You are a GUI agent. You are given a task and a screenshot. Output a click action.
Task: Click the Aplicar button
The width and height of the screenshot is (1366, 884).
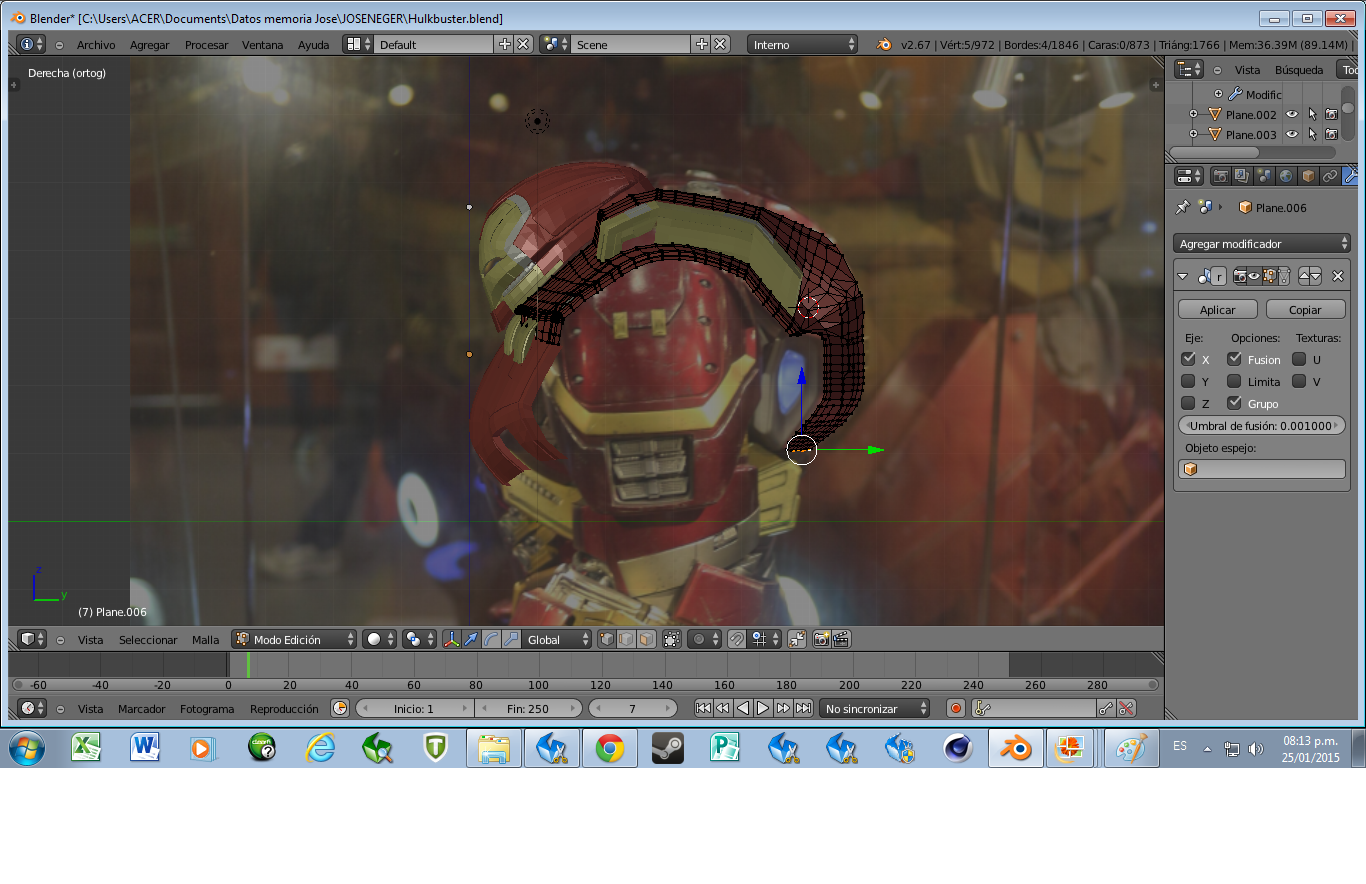[x=1217, y=310]
